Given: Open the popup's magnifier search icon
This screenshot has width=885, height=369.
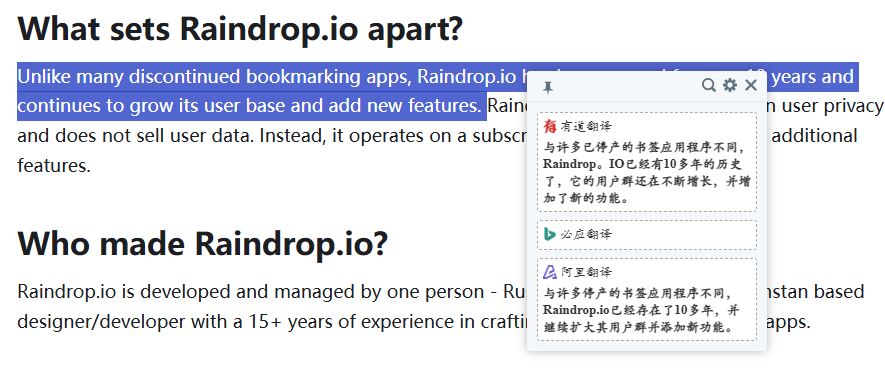Looking at the screenshot, I should click(x=708, y=85).
